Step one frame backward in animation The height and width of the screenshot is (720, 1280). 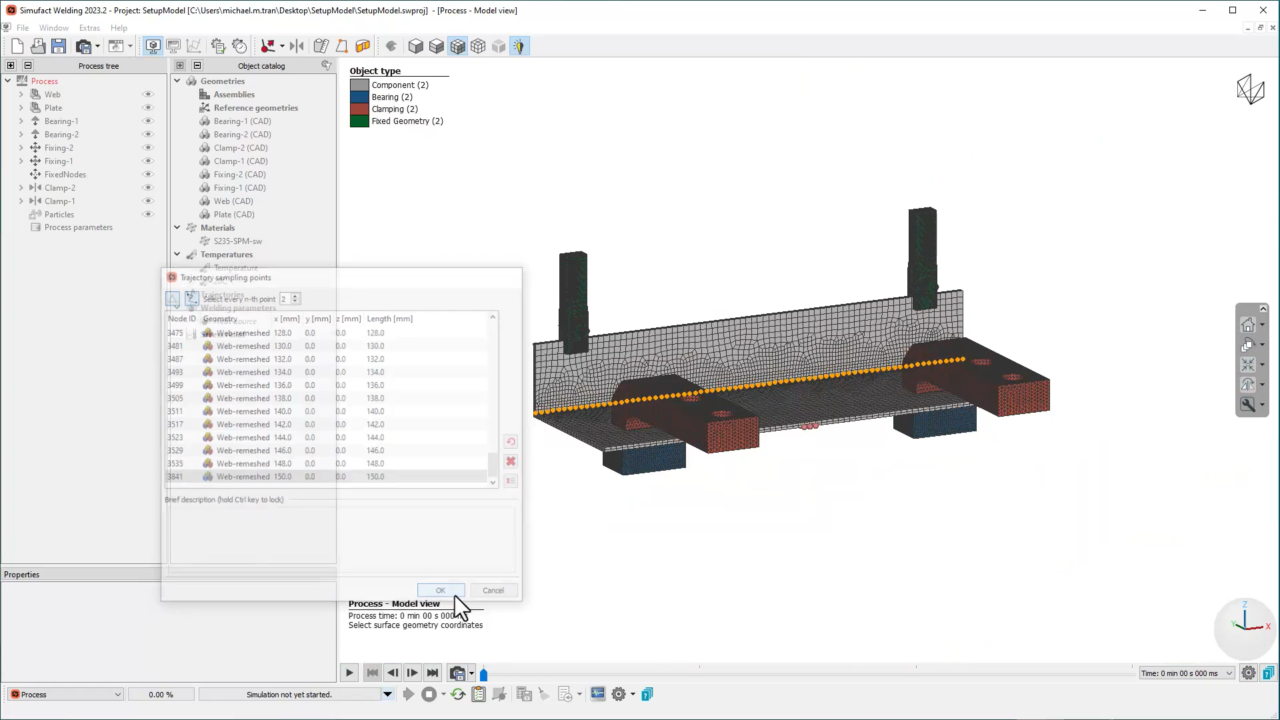[x=392, y=673]
